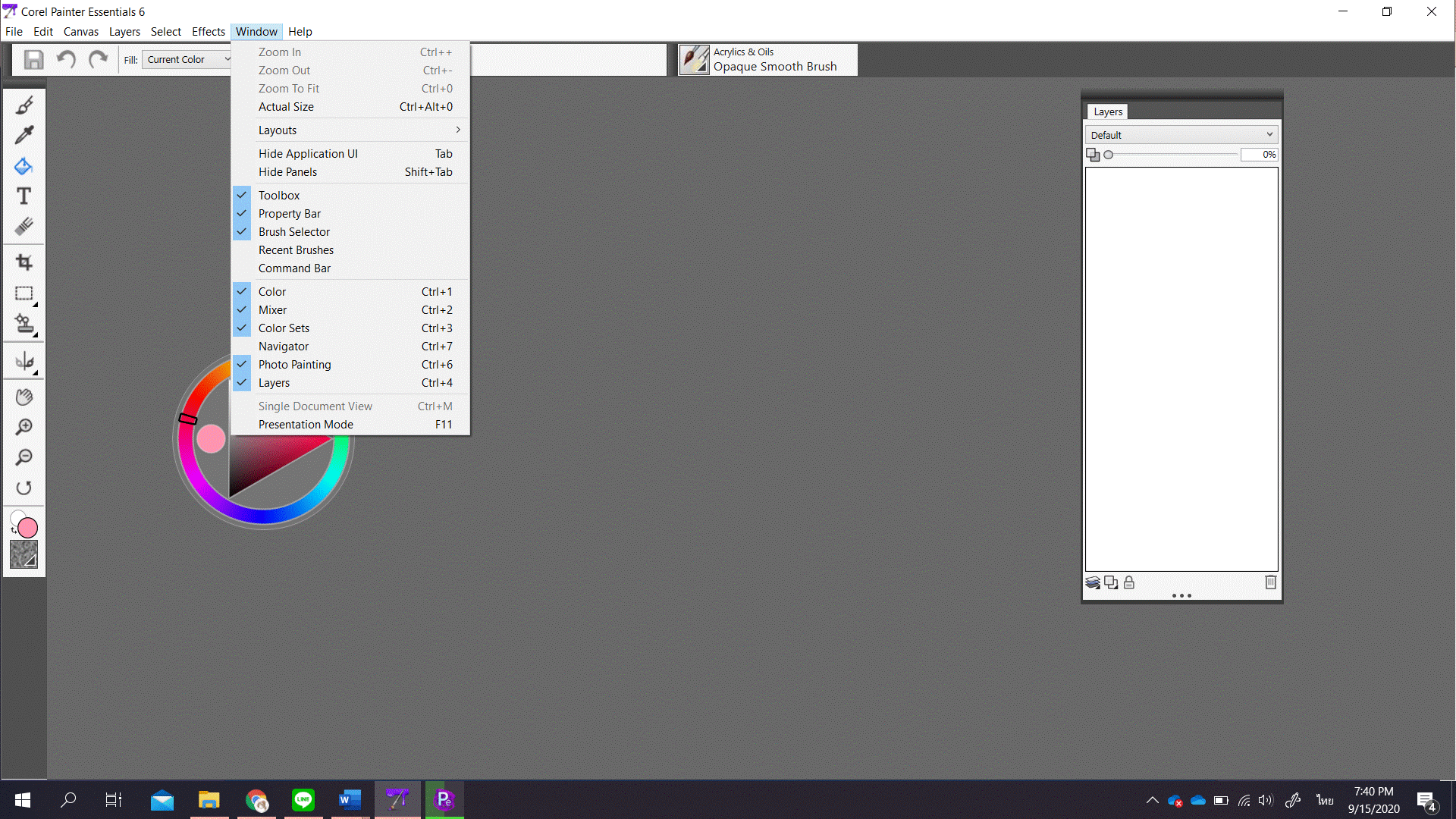Viewport: 1456px width, 819px height.
Task: Enable the Navigator panel
Action: pyautogui.click(x=283, y=347)
